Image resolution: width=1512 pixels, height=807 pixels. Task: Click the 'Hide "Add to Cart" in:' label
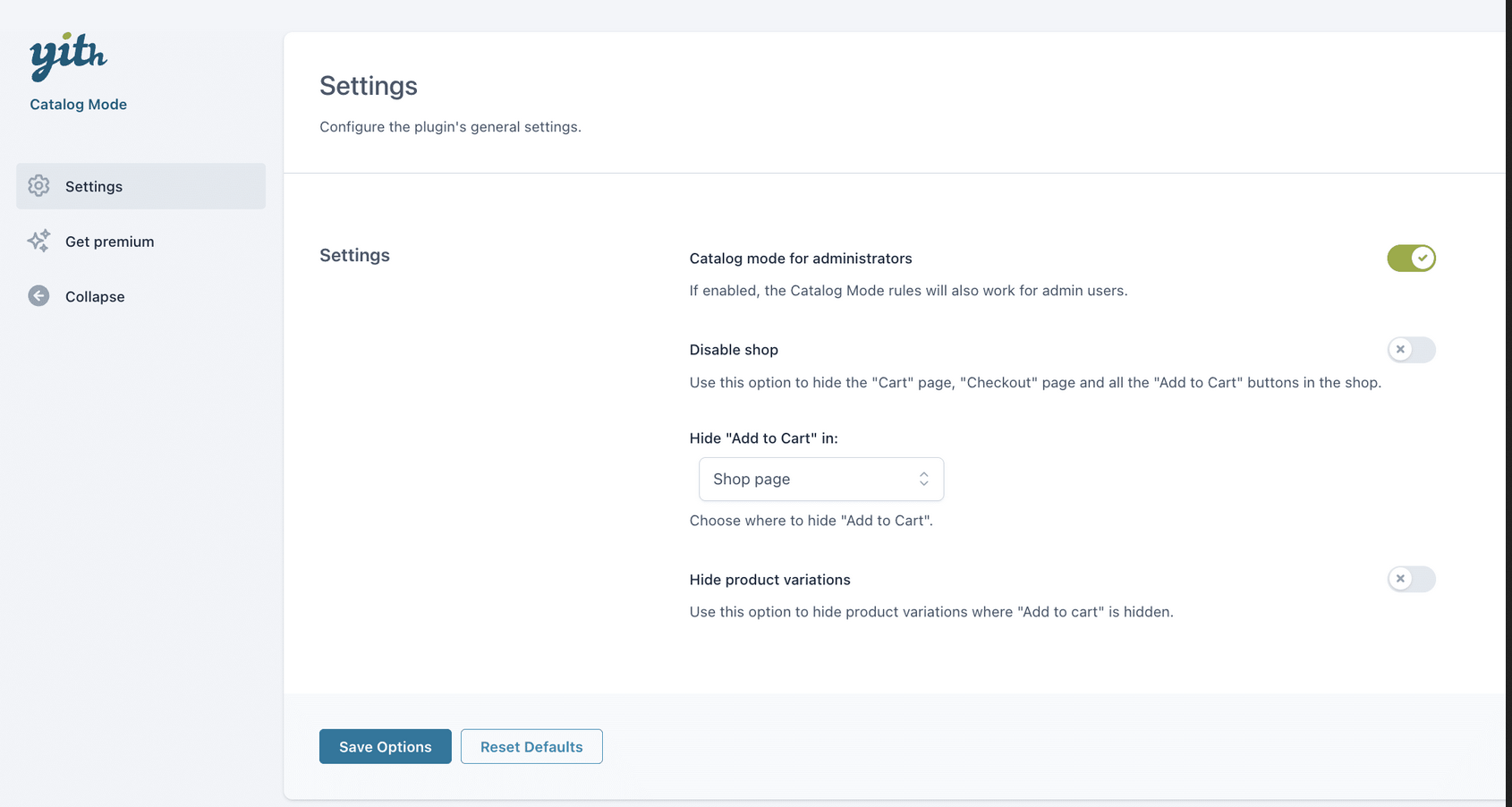point(763,438)
